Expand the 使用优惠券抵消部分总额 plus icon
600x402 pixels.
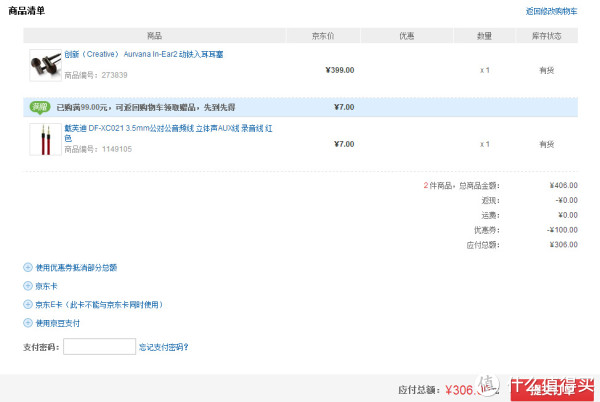[x=28, y=267]
